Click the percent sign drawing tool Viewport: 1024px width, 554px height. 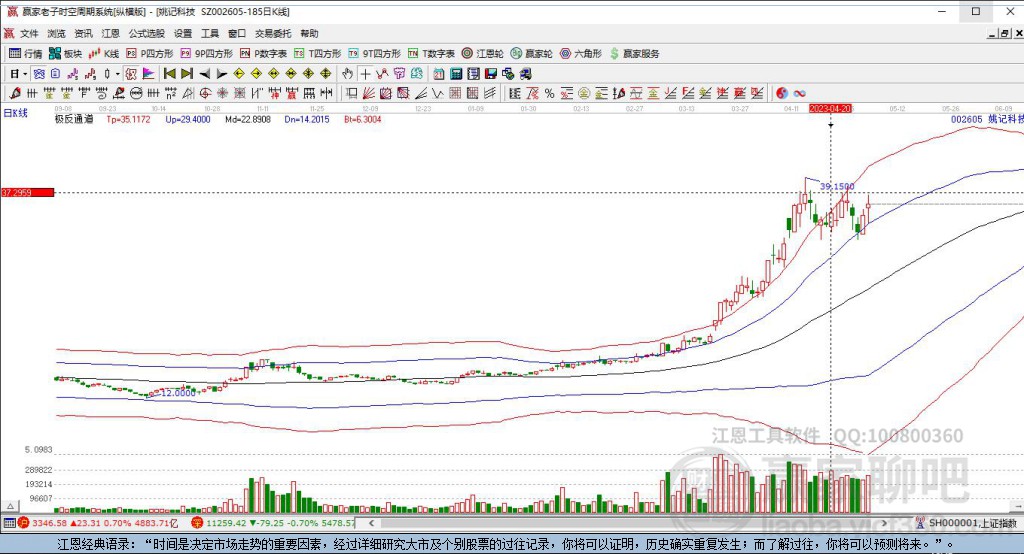pyautogui.click(x=549, y=93)
